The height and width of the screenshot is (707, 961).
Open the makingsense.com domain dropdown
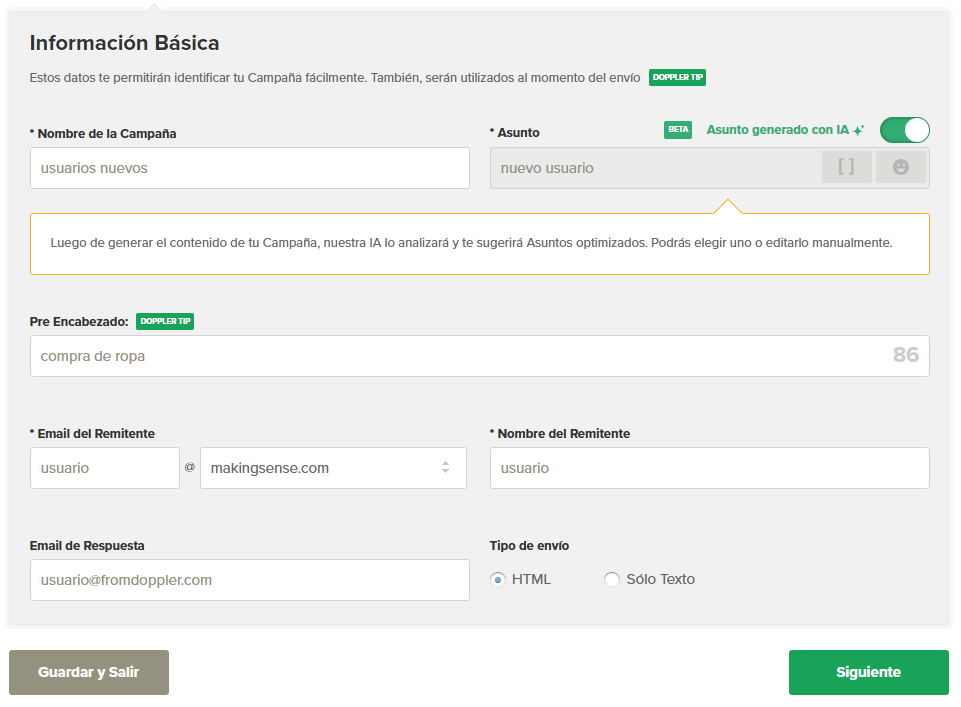(320, 468)
